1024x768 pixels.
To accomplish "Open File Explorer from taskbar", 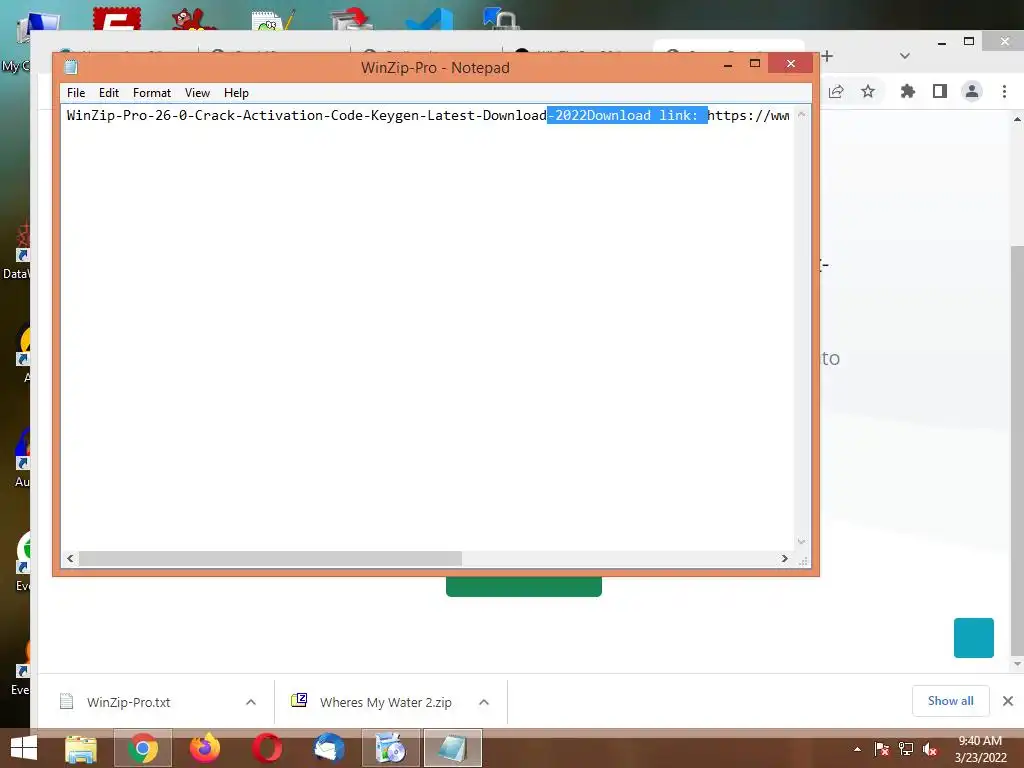I will pyautogui.click(x=81, y=748).
